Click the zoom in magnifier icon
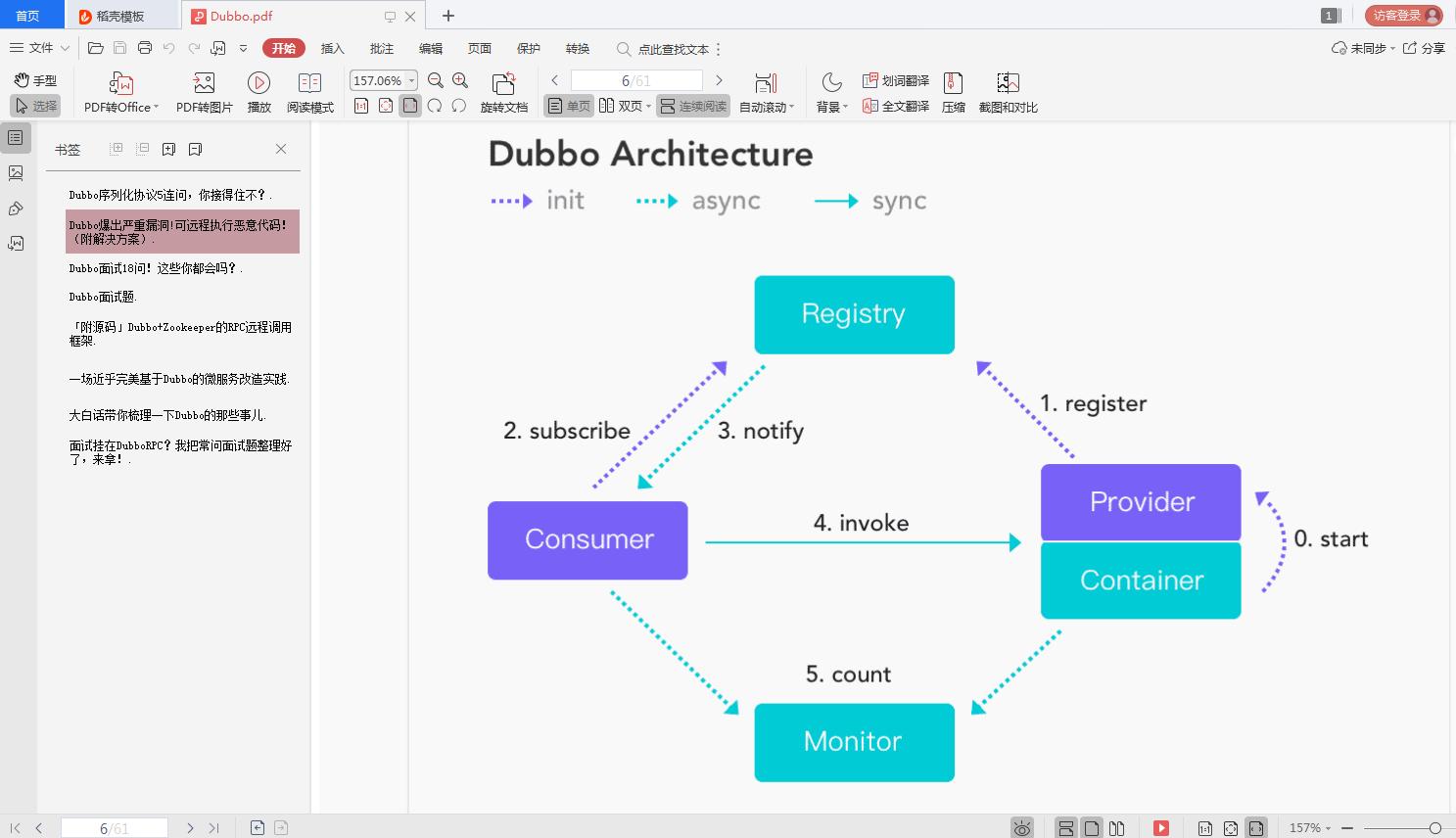 [x=460, y=80]
